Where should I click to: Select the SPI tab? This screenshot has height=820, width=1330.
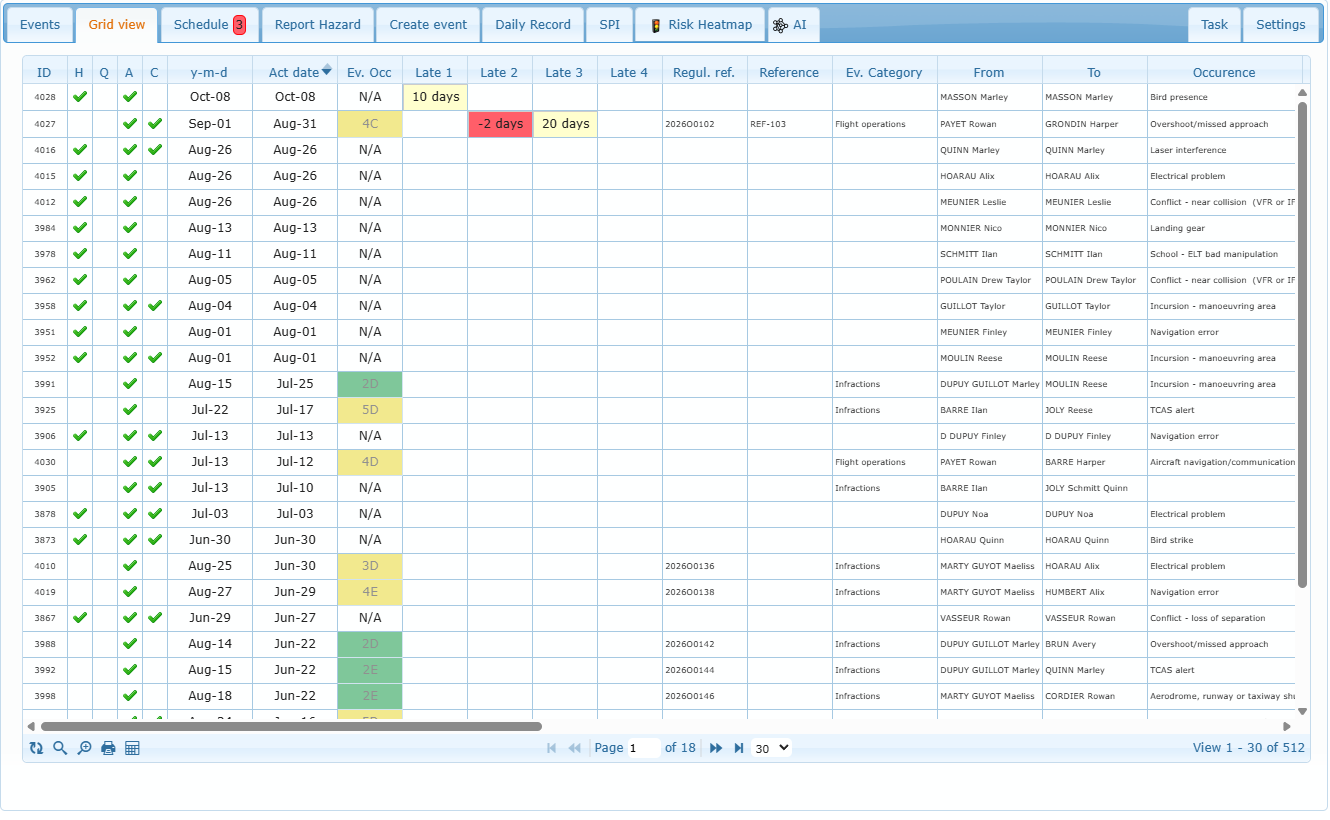[x=609, y=25]
